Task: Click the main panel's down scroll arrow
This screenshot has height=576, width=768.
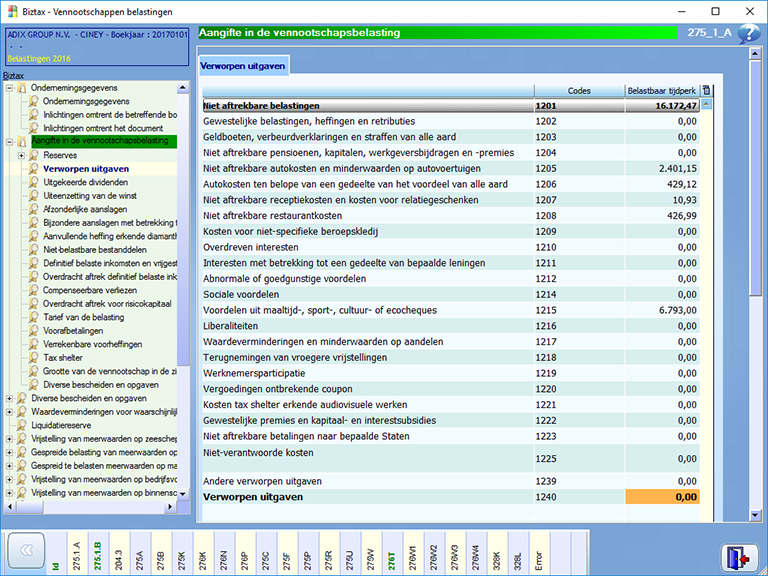Action: [755, 515]
